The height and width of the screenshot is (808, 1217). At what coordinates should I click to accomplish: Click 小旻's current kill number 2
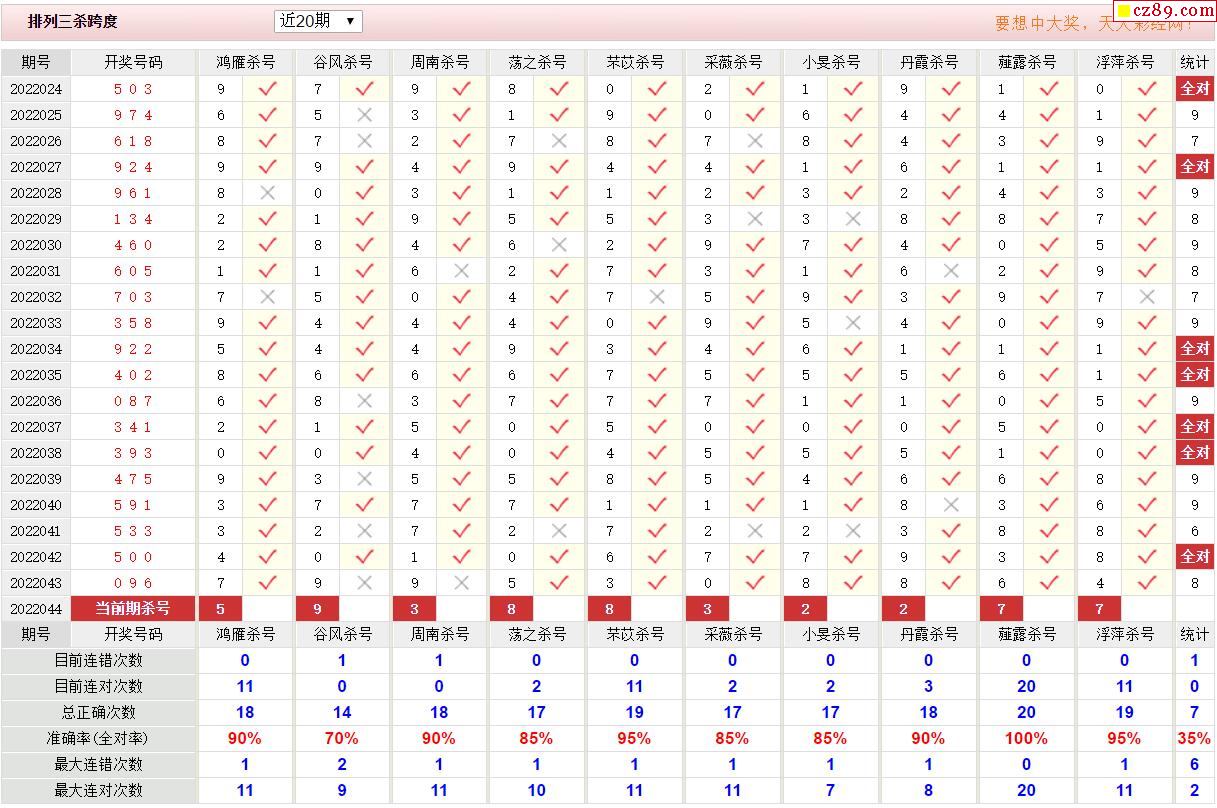[x=805, y=608]
